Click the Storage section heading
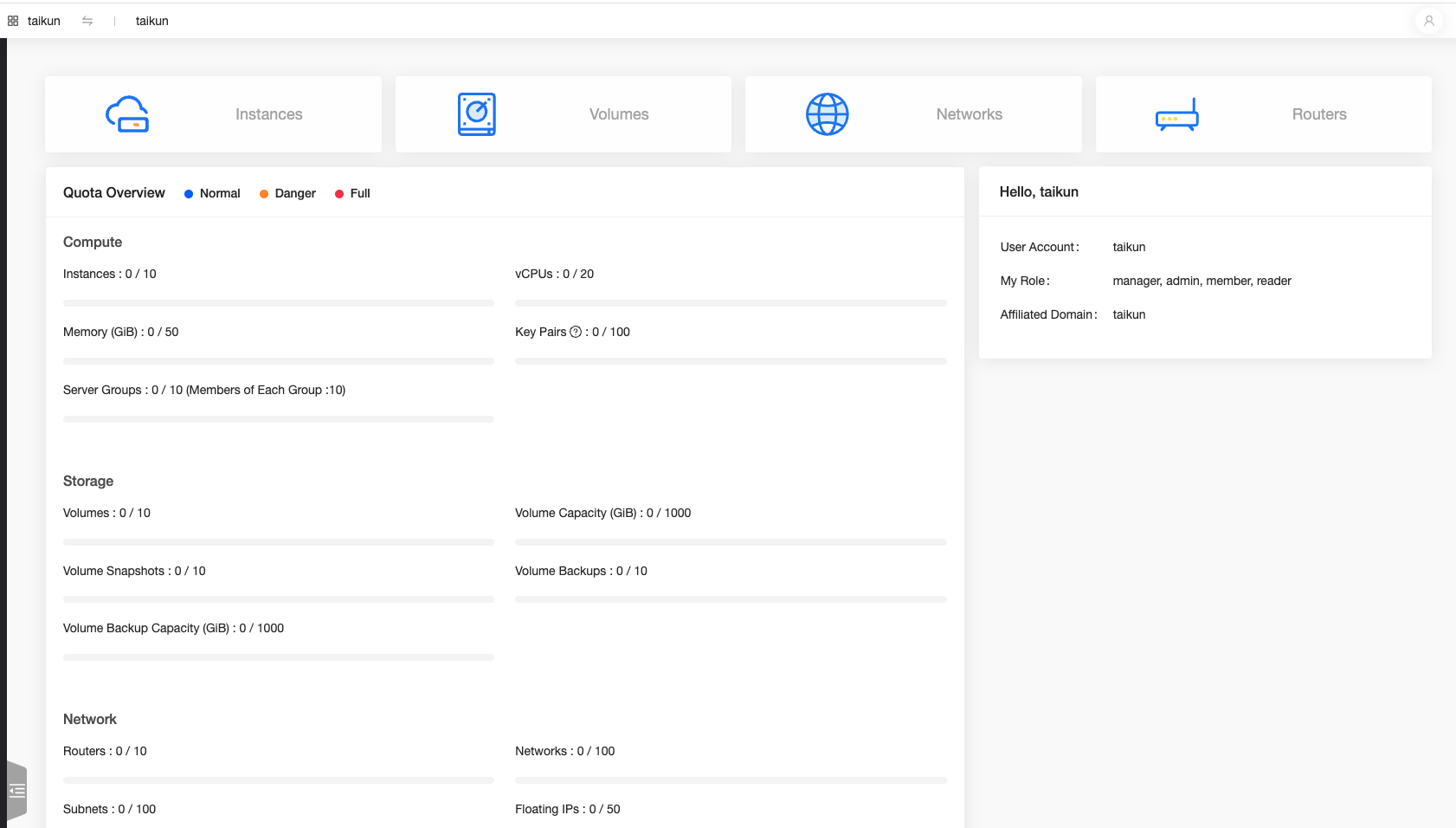 (88, 482)
